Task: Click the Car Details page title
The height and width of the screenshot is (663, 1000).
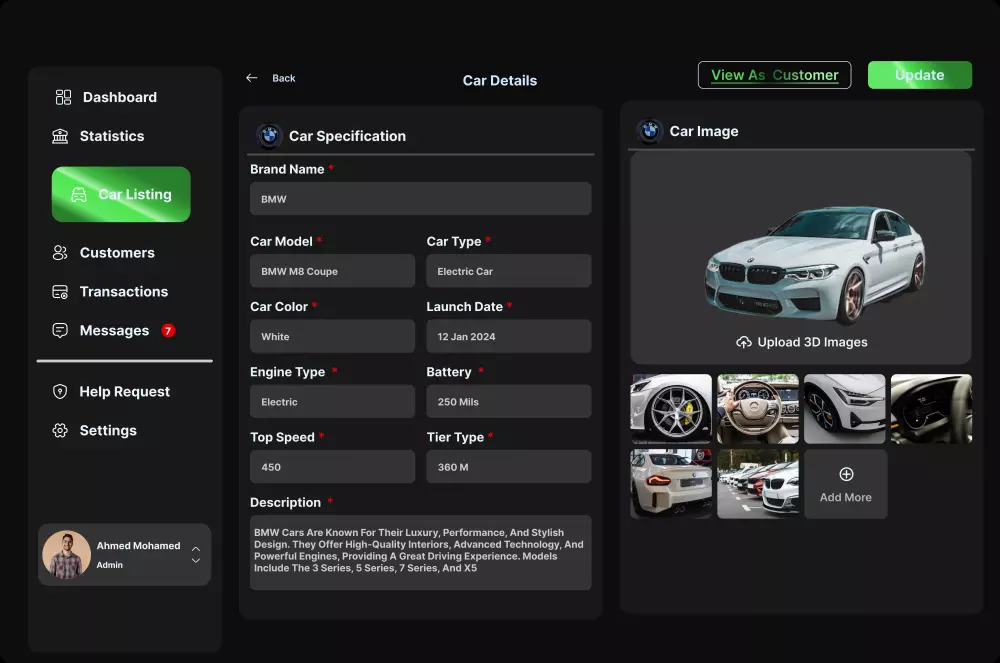Action: (x=500, y=80)
